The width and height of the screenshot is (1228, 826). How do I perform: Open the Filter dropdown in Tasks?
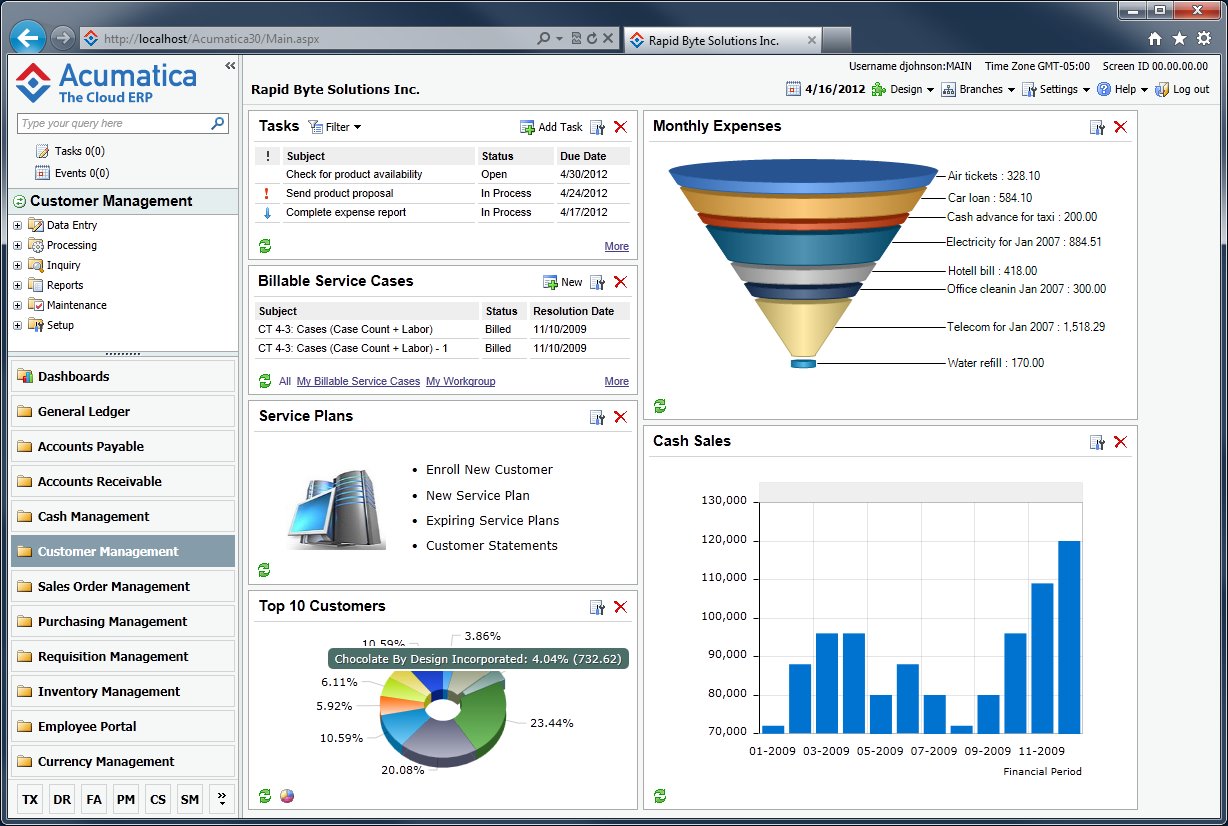tap(335, 127)
